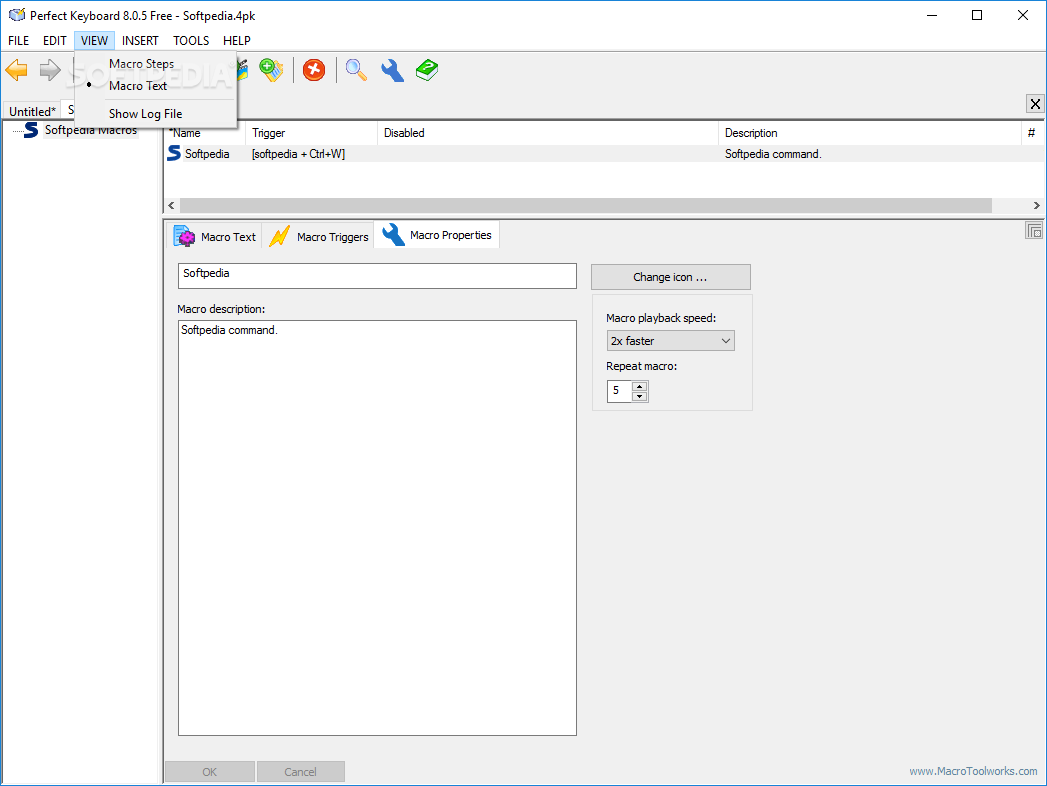Open www.MacroToolworks.com link
This screenshot has height=786, width=1047.
click(973, 771)
